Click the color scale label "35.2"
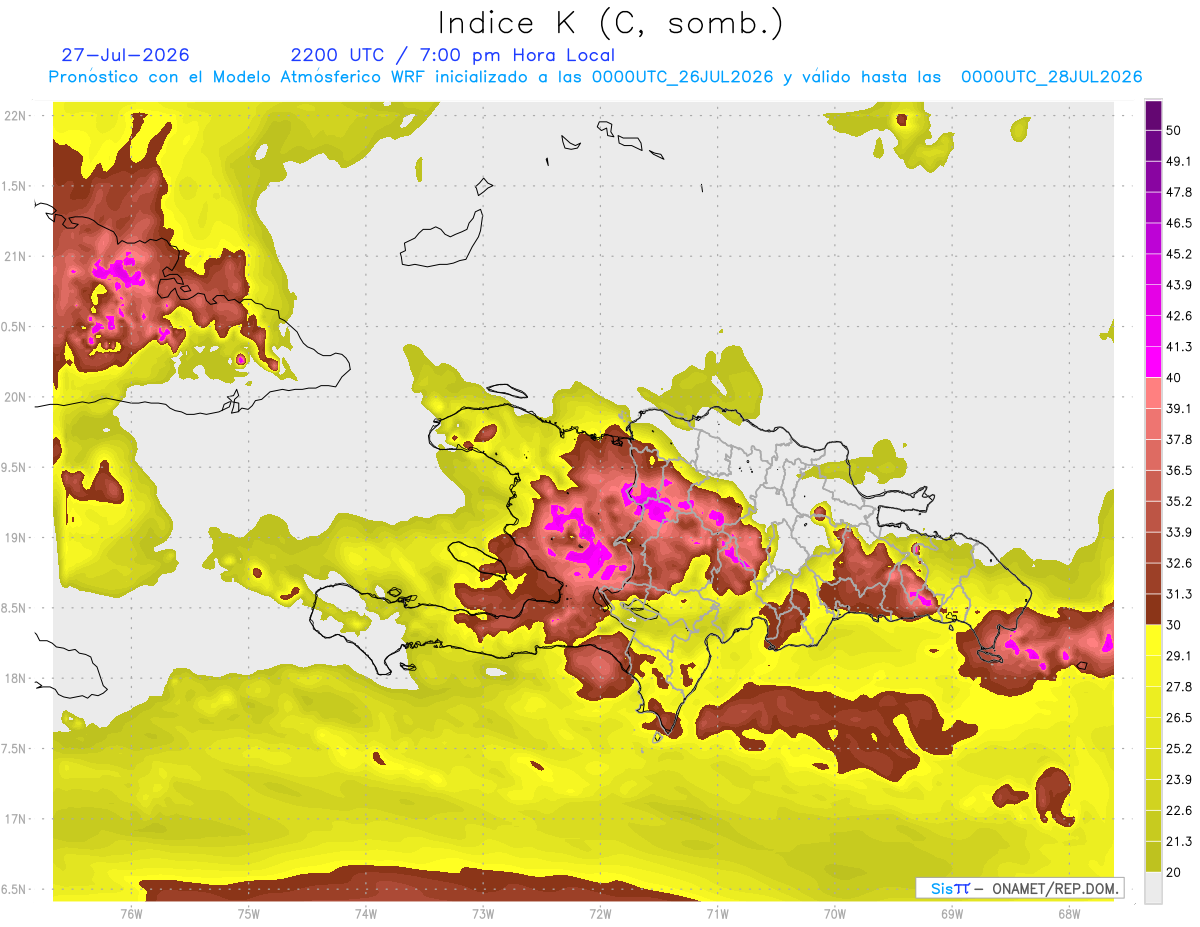 point(1179,501)
